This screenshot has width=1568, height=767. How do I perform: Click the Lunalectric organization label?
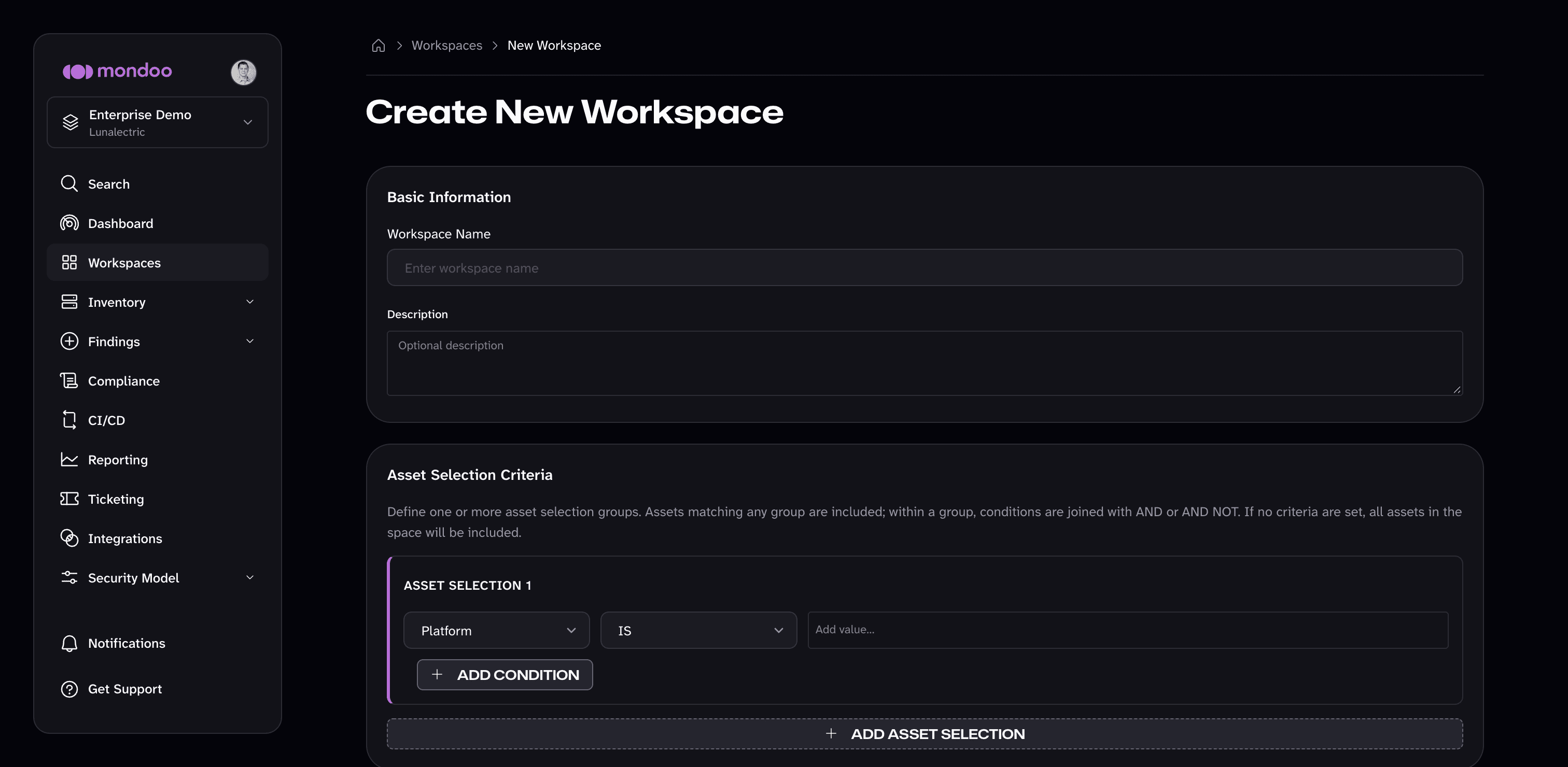tap(117, 132)
